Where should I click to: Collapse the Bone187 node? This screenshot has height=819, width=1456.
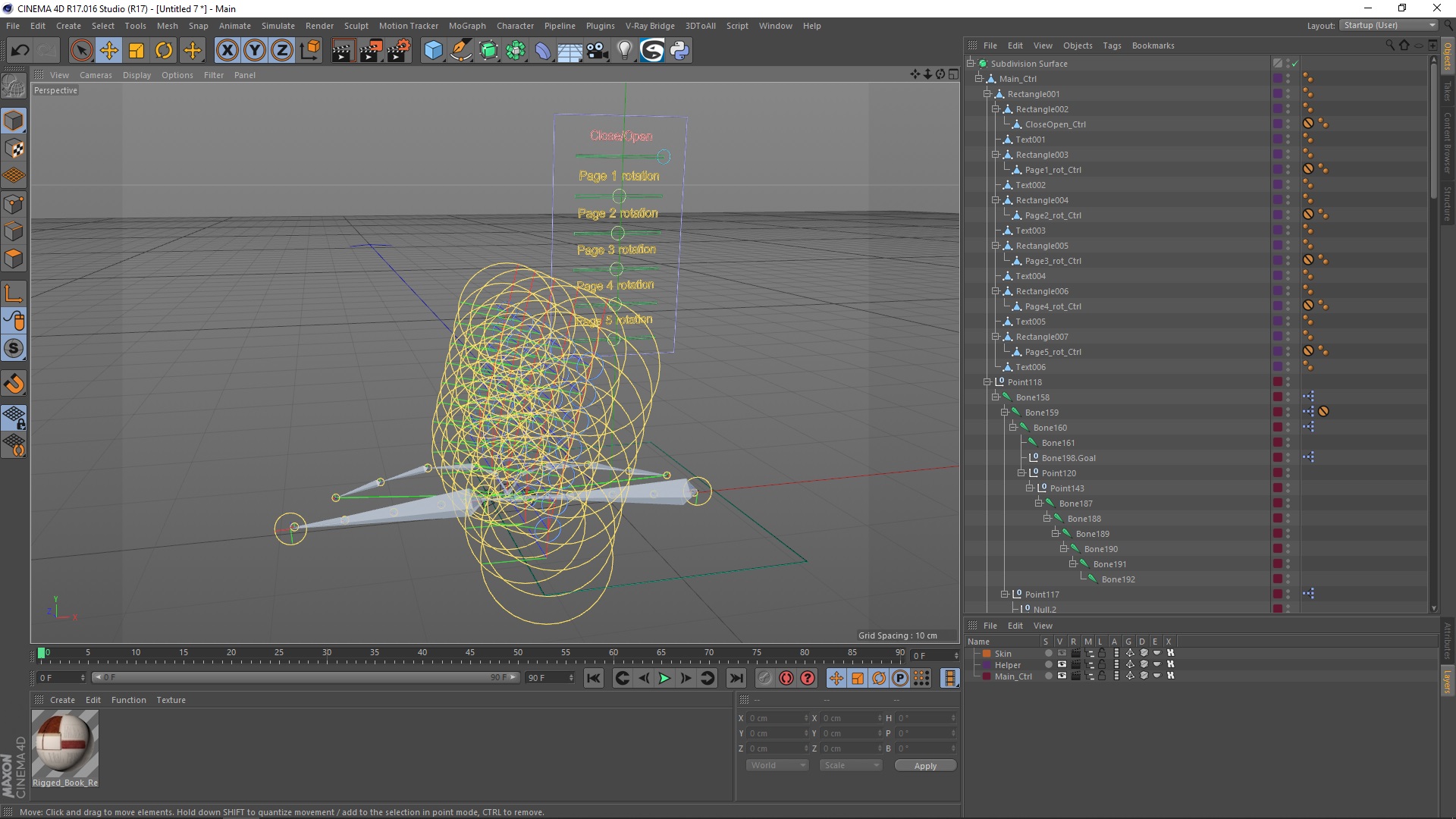[x=1039, y=504]
